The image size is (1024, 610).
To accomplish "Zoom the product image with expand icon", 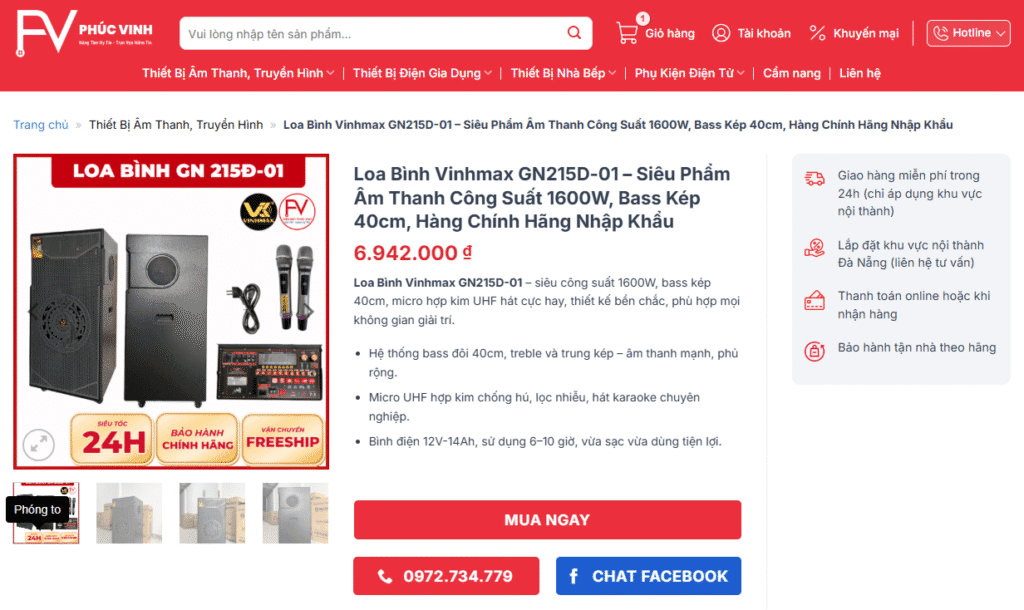I will [39, 445].
